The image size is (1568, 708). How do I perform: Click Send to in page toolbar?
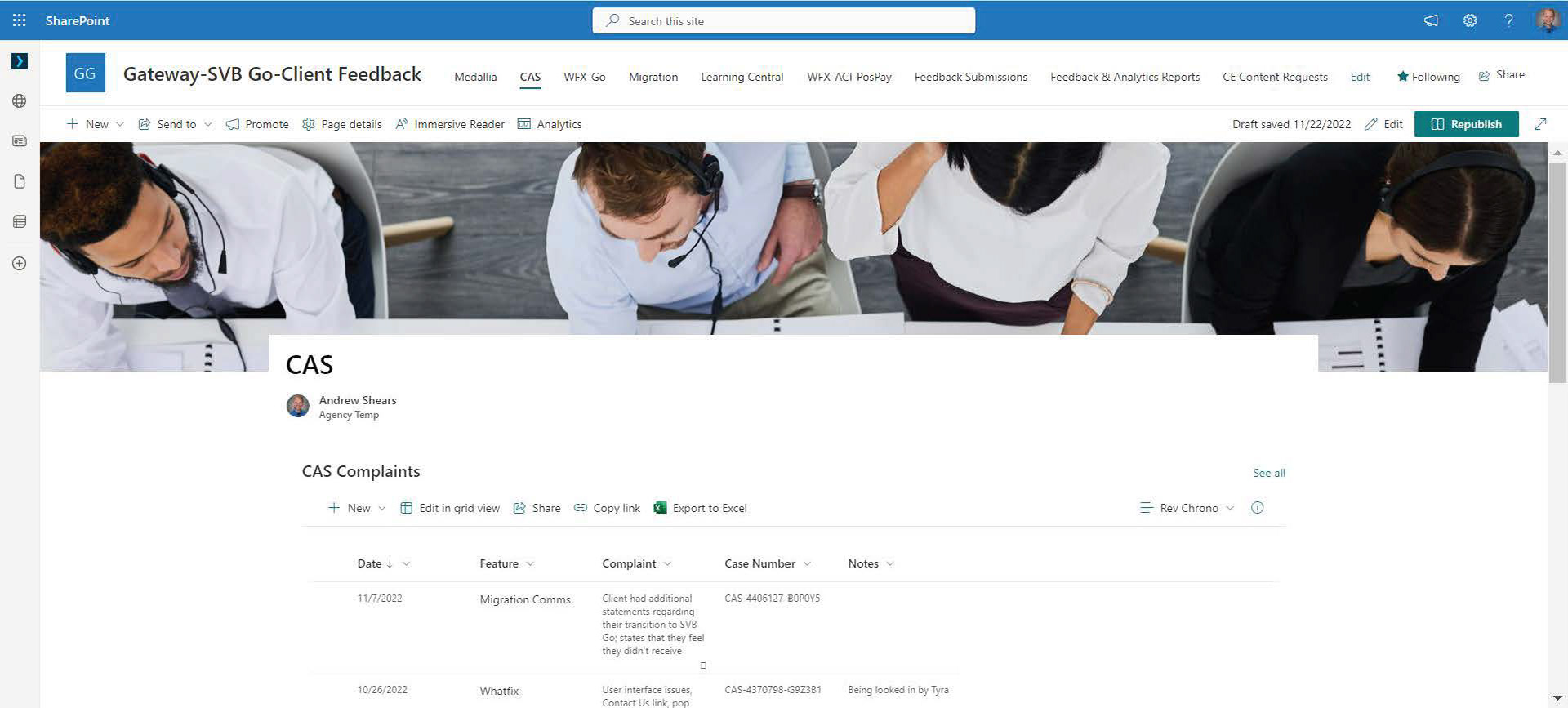167,124
